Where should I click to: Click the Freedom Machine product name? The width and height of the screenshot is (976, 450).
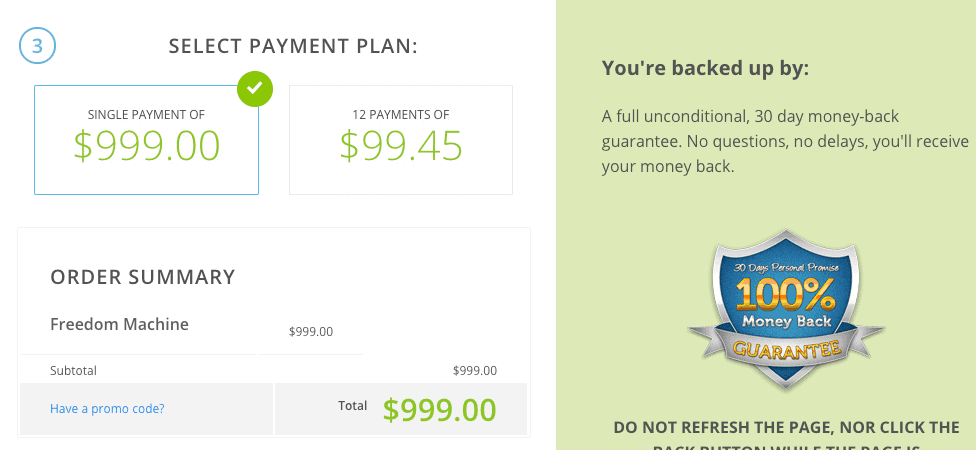120,324
